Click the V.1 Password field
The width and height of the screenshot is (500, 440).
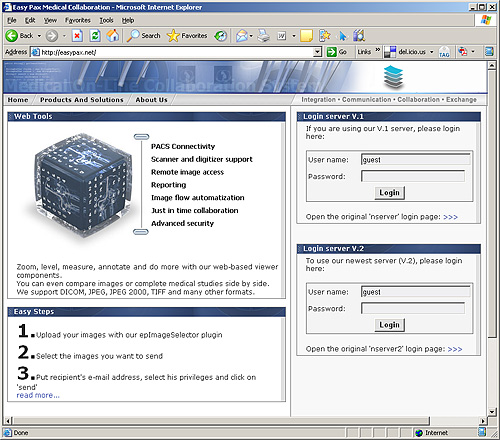413,176
